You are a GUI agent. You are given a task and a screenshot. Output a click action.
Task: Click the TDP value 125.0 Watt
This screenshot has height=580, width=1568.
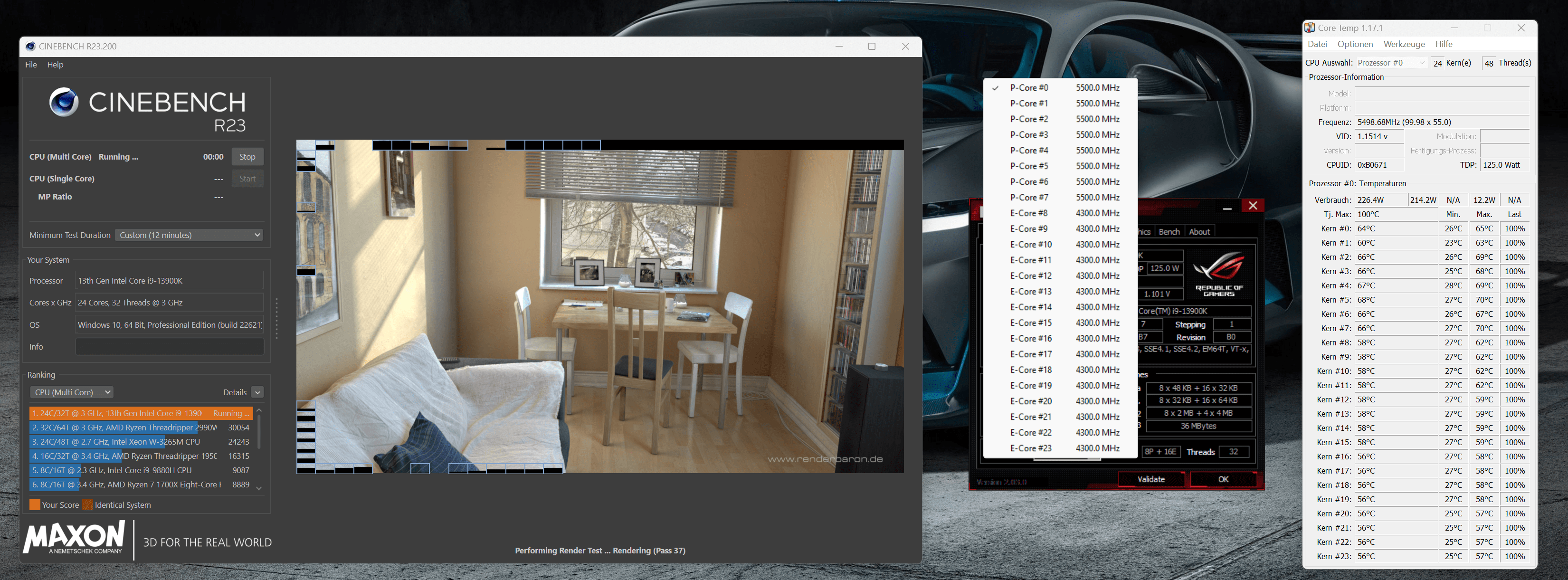click(x=1504, y=165)
